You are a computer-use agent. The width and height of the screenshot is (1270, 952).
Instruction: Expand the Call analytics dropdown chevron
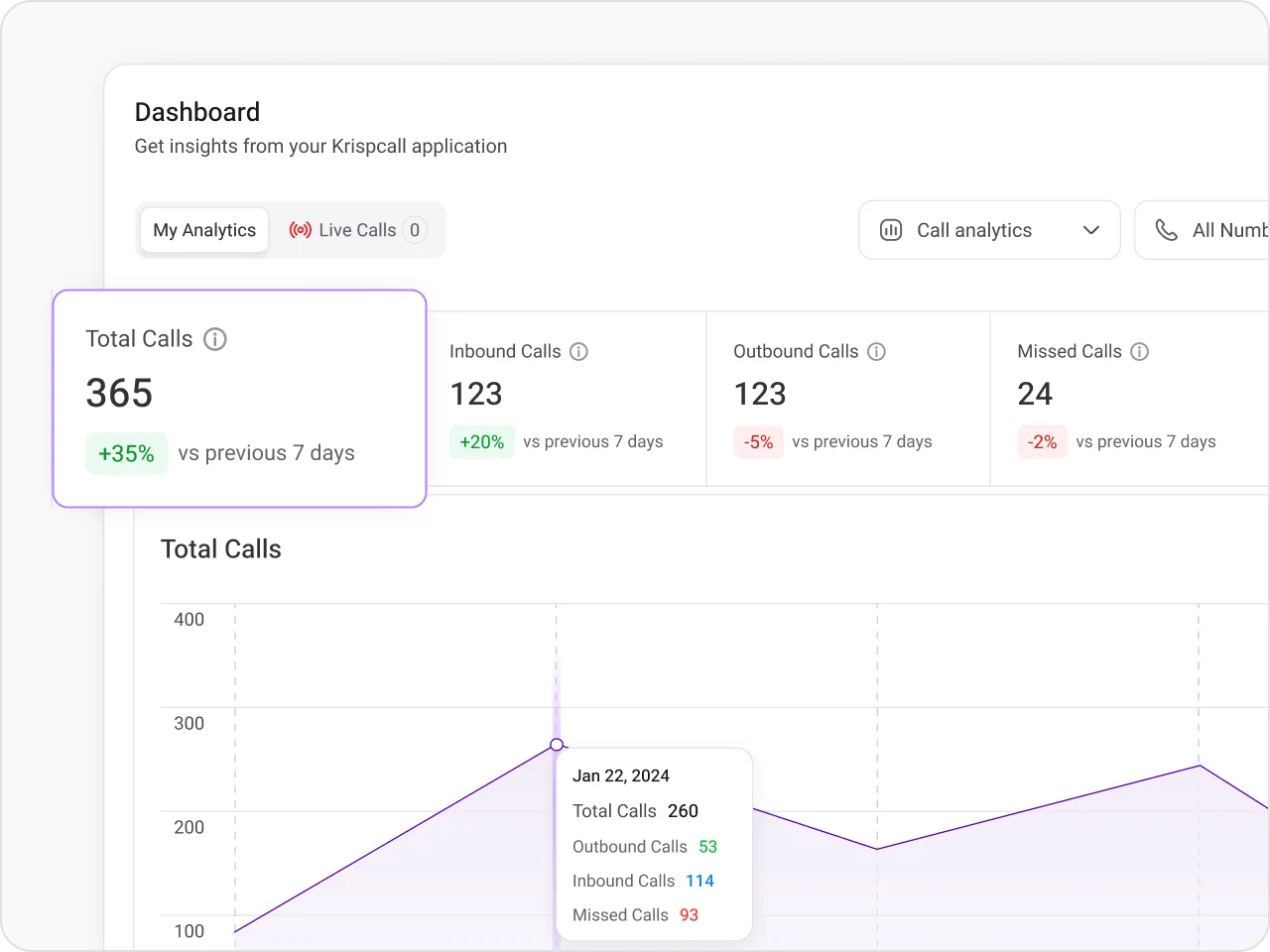(x=1091, y=230)
